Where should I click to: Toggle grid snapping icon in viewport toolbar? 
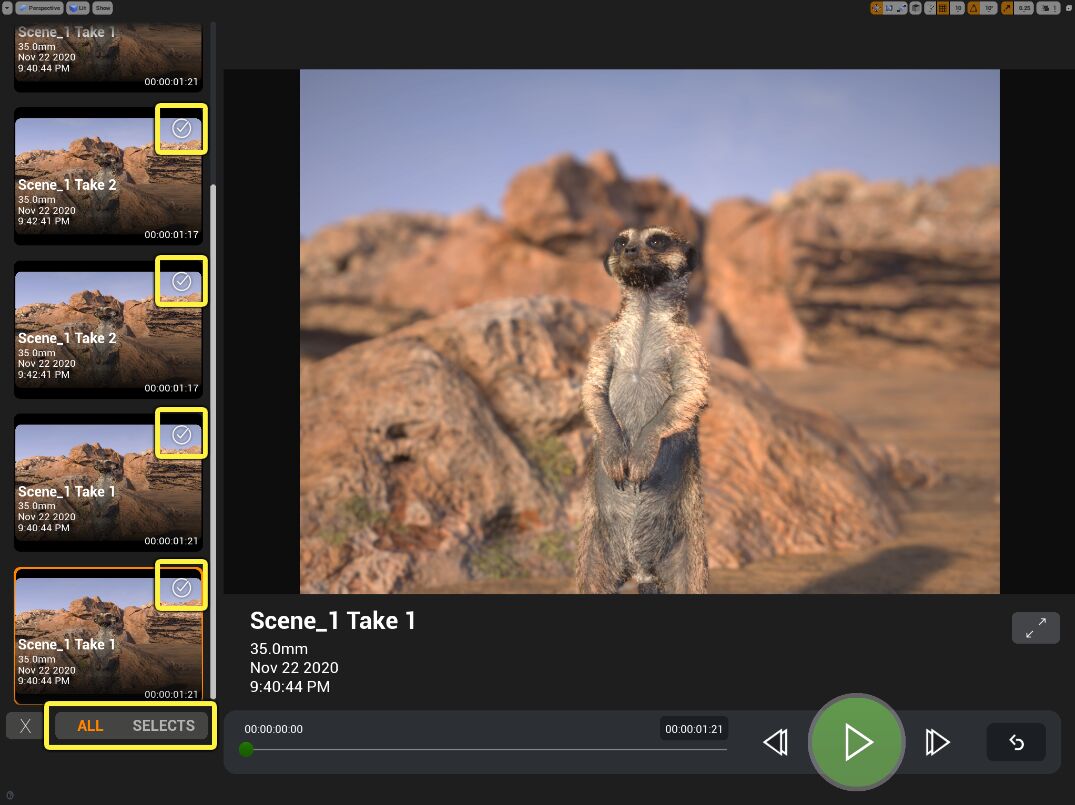(x=943, y=8)
